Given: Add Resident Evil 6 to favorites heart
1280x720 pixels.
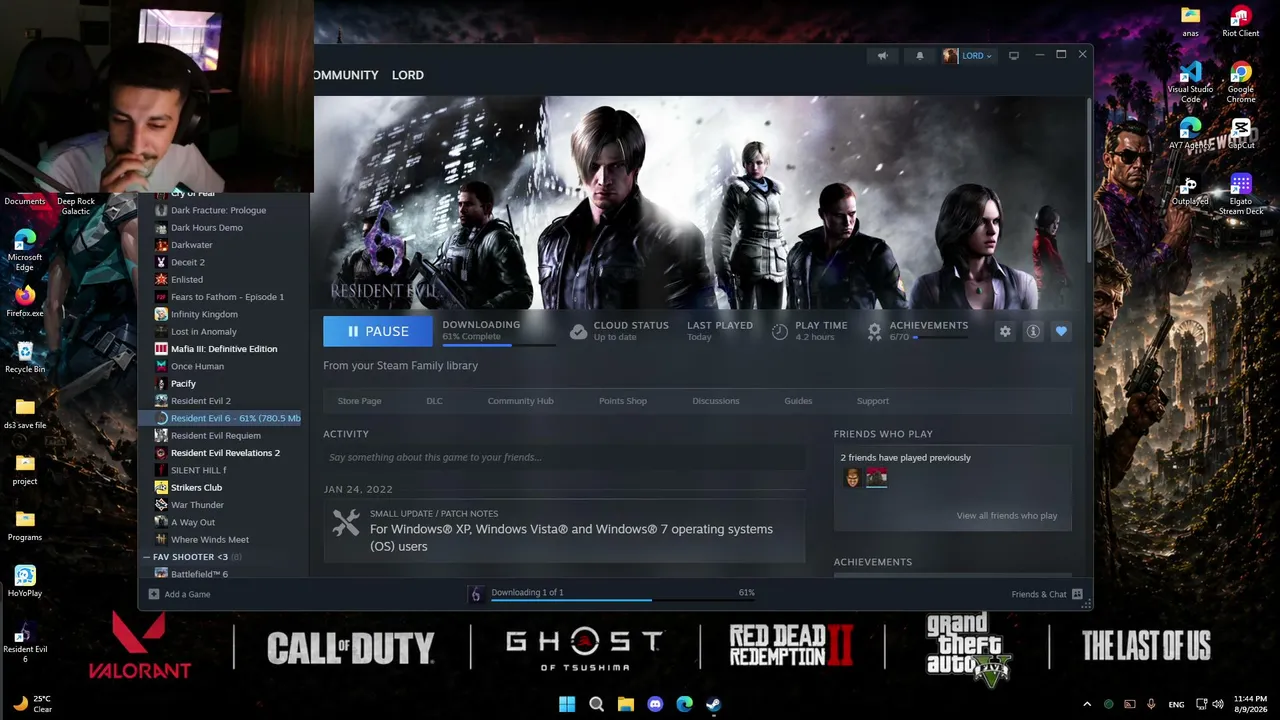Looking at the screenshot, I should click(1061, 331).
